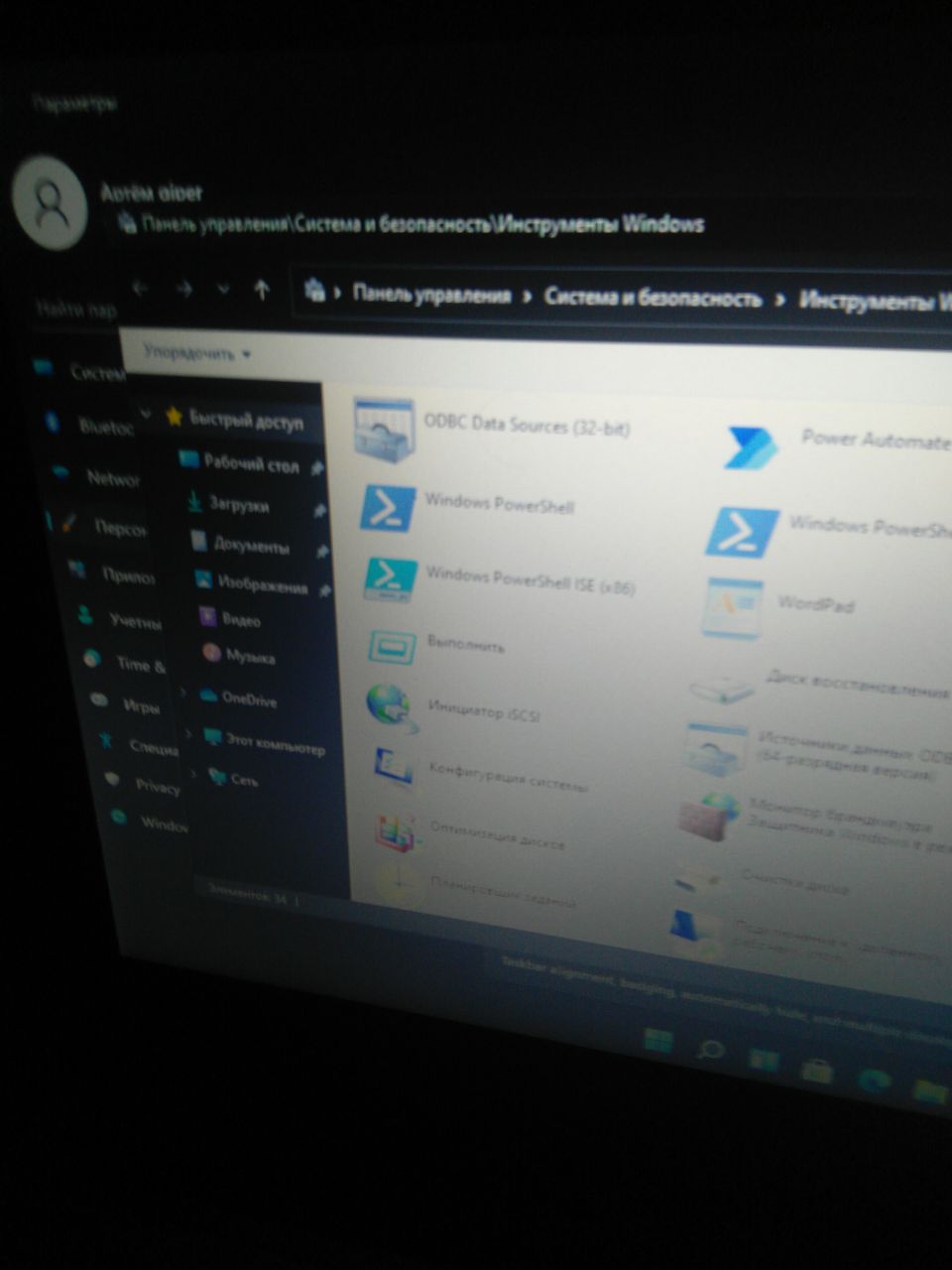Screen dimensions: 952x1270
Task: Select Network in Settings sidebar
Action: 96,477
